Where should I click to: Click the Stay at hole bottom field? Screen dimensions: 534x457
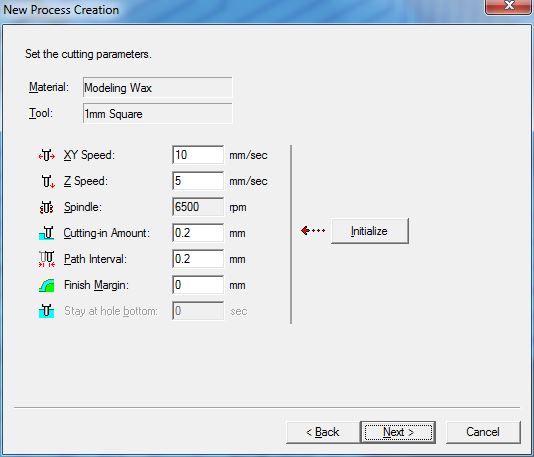(198, 311)
